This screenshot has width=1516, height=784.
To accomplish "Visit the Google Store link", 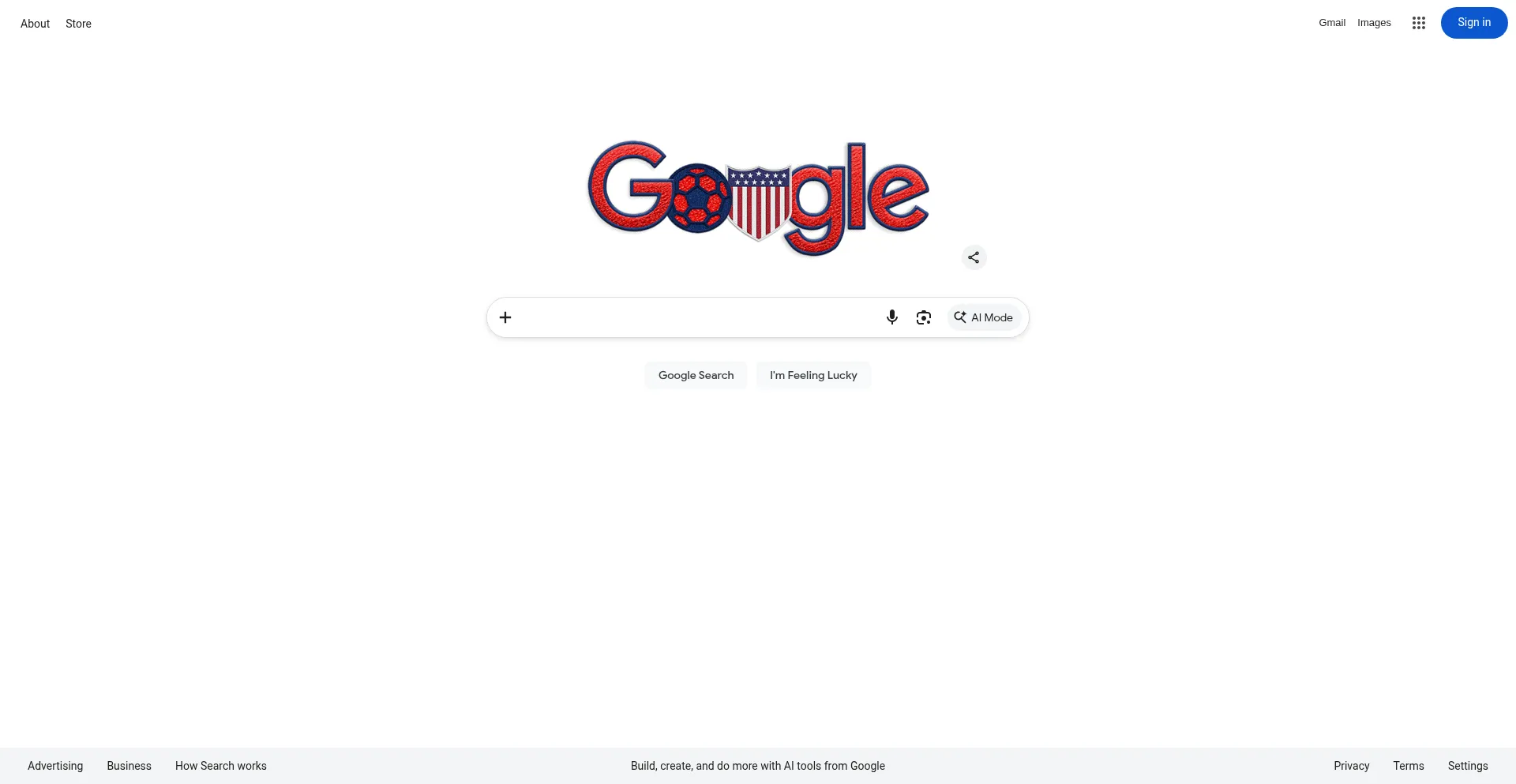I will 78,24.
